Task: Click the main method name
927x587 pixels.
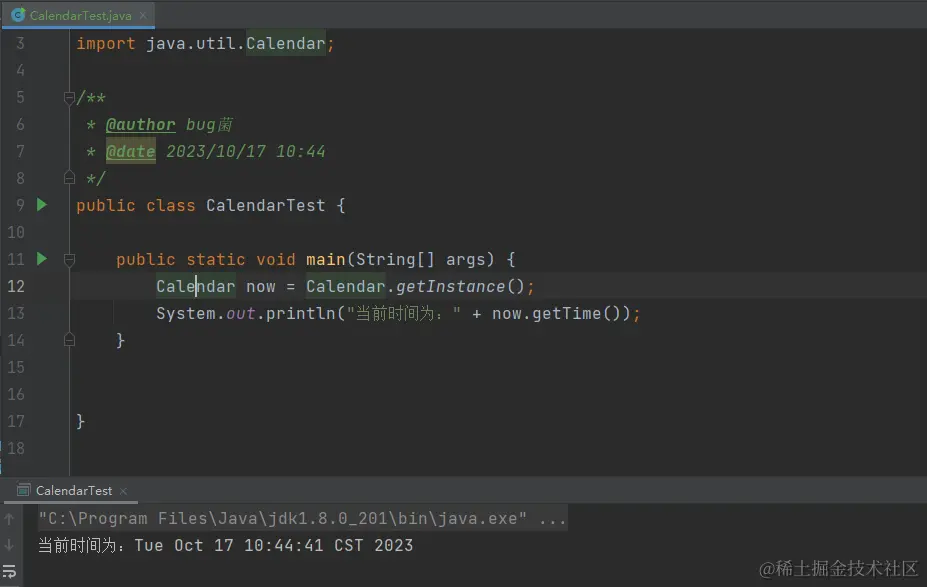Action: click(x=326, y=260)
